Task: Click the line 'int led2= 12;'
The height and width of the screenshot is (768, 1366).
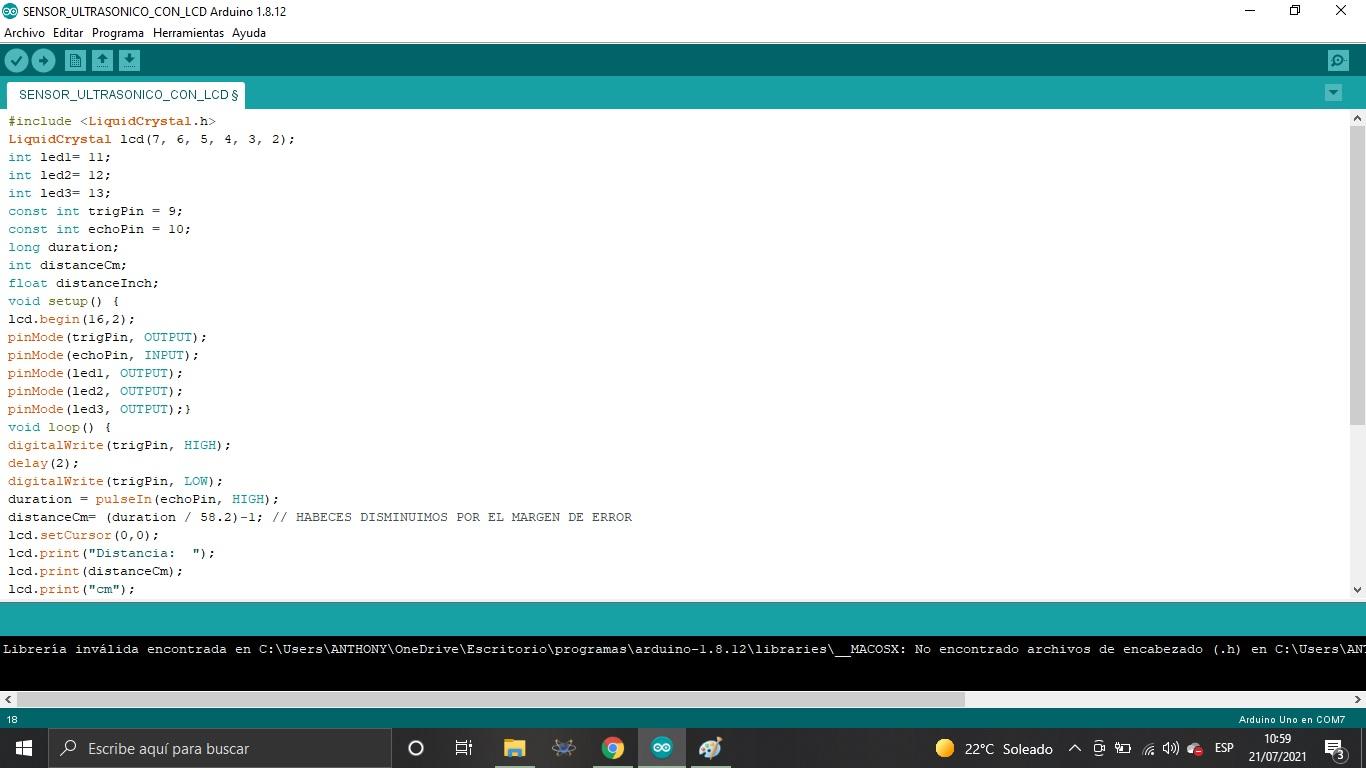Action: tap(60, 175)
